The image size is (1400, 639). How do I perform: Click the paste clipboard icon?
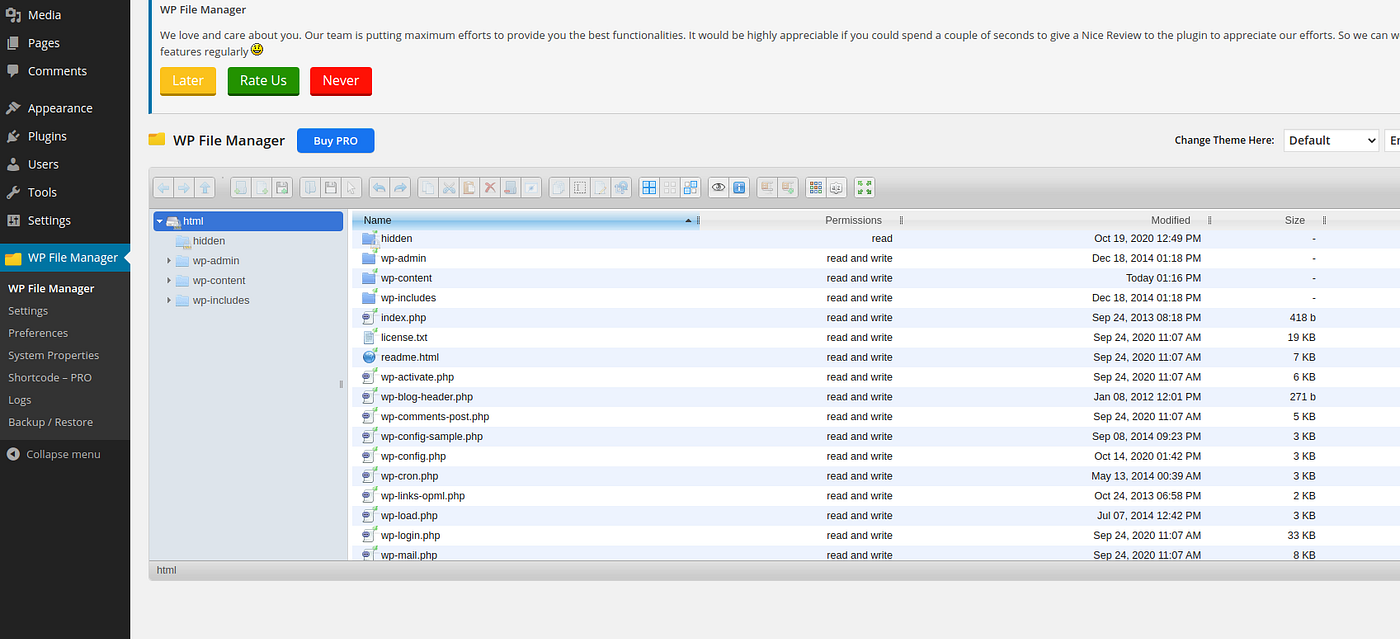469,187
